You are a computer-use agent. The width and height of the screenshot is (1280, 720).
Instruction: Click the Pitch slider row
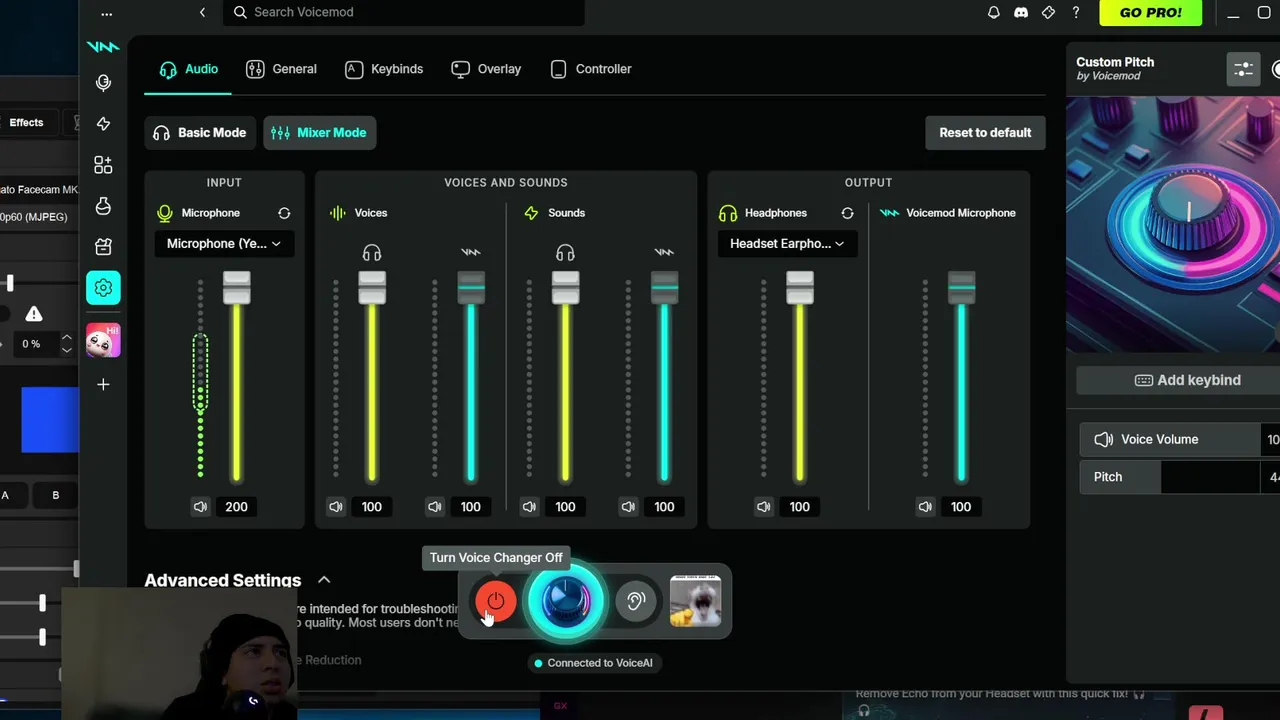click(x=1180, y=477)
